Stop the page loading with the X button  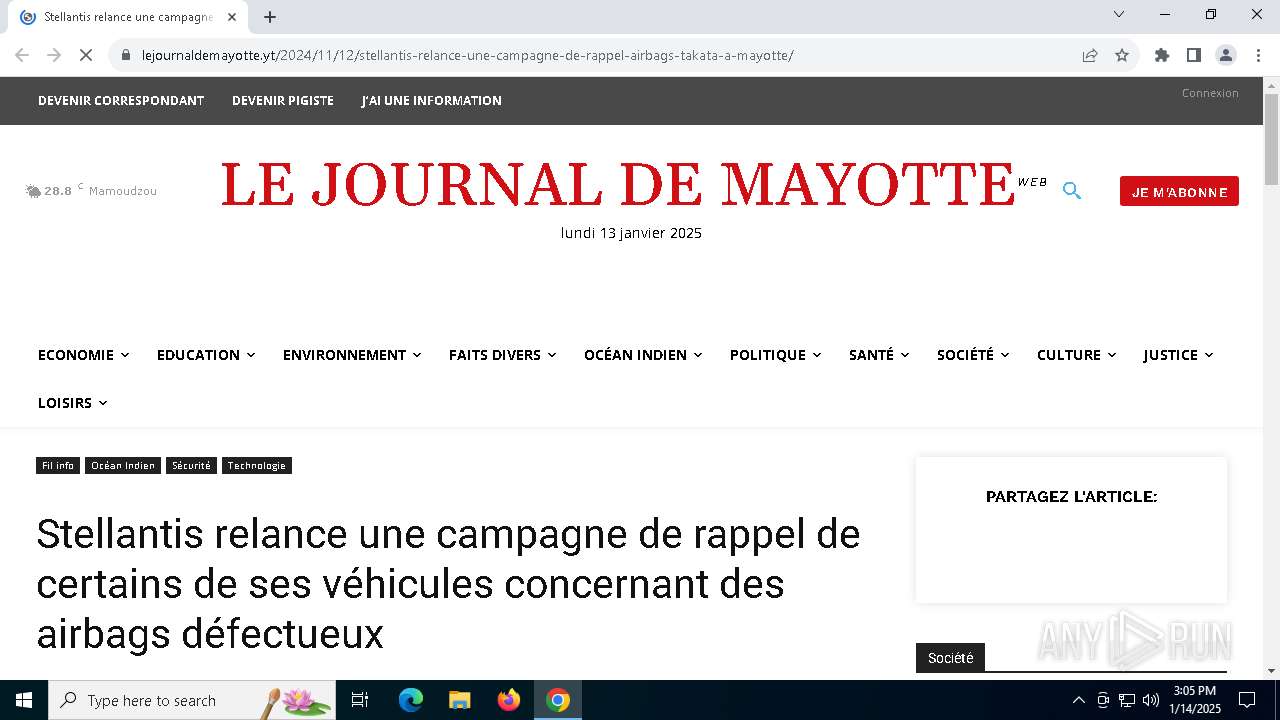(86, 55)
